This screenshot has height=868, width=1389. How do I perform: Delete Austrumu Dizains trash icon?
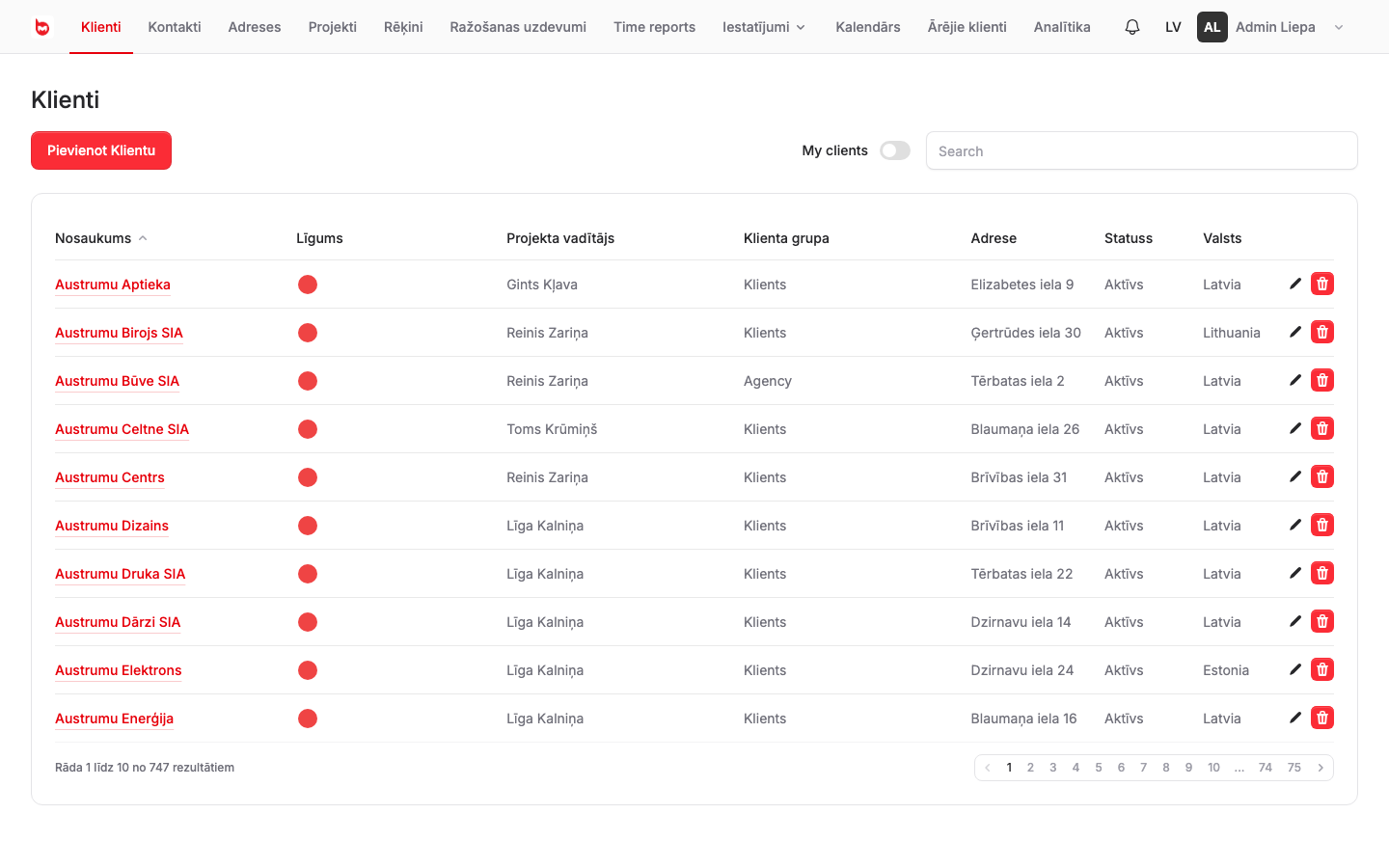coord(1322,525)
